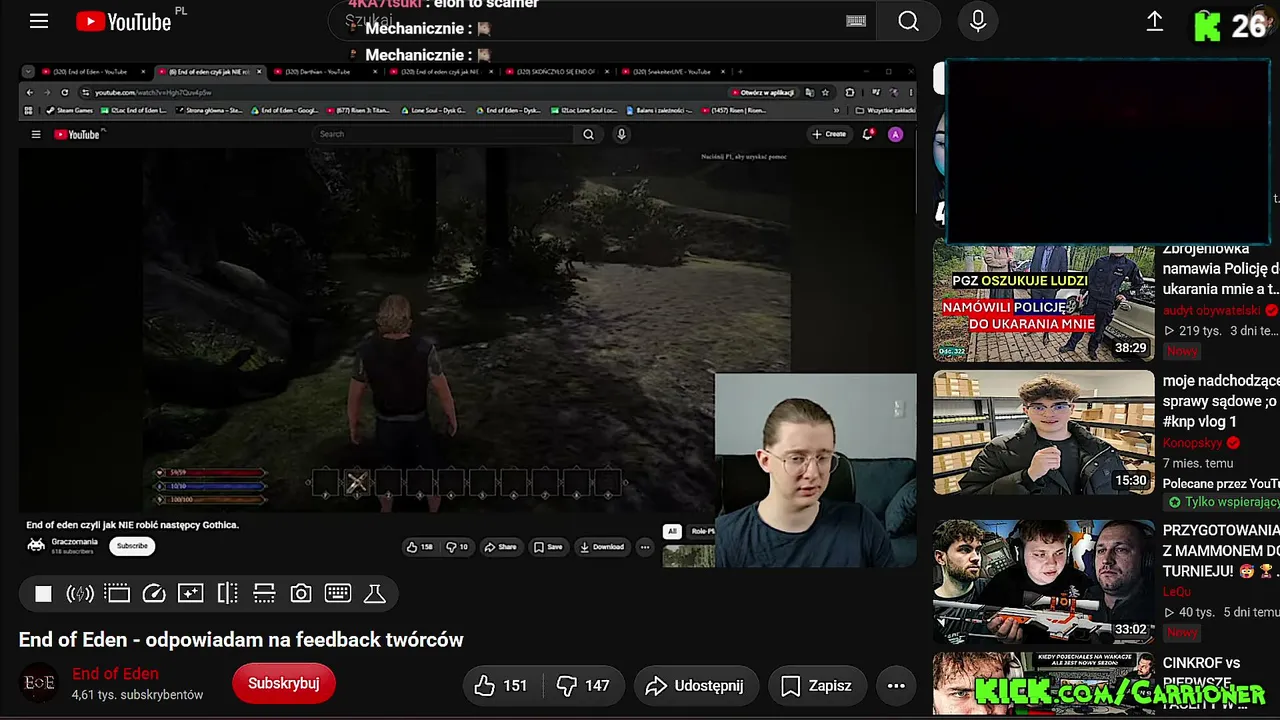Image resolution: width=1280 pixels, height=720 pixels.
Task: Click the inner YouTube Search field
Action: click(444, 134)
